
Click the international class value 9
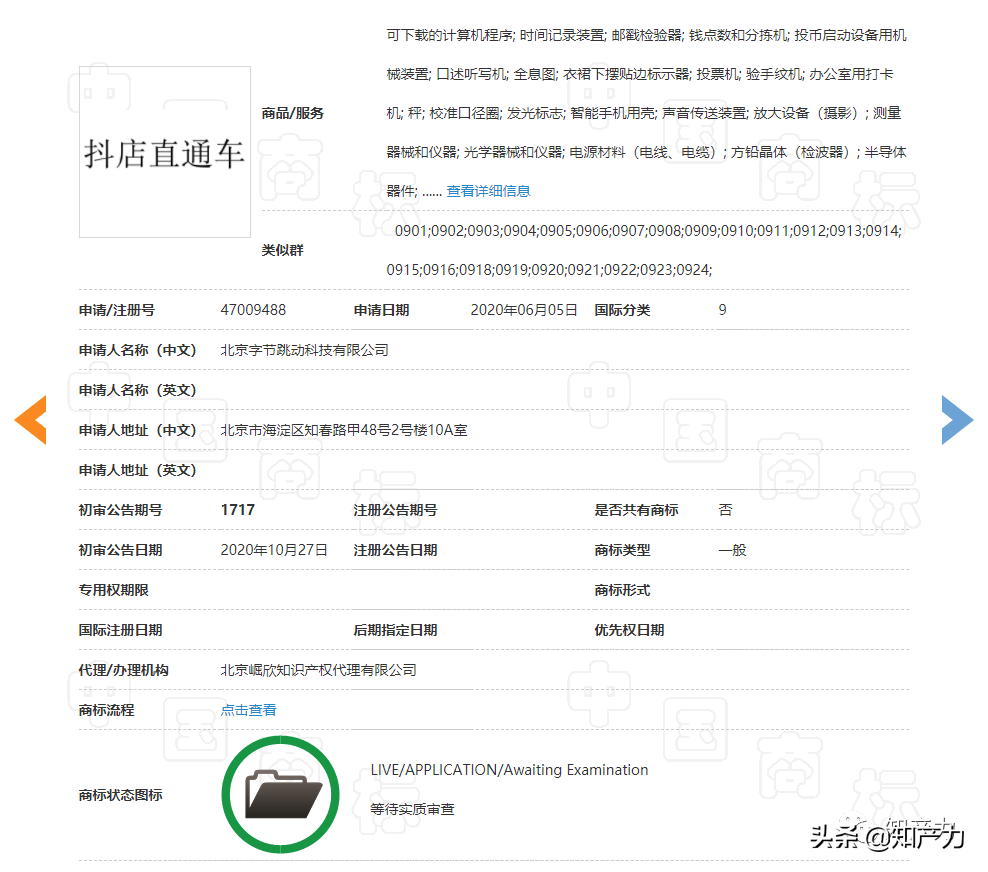click(x=722, y=310)
